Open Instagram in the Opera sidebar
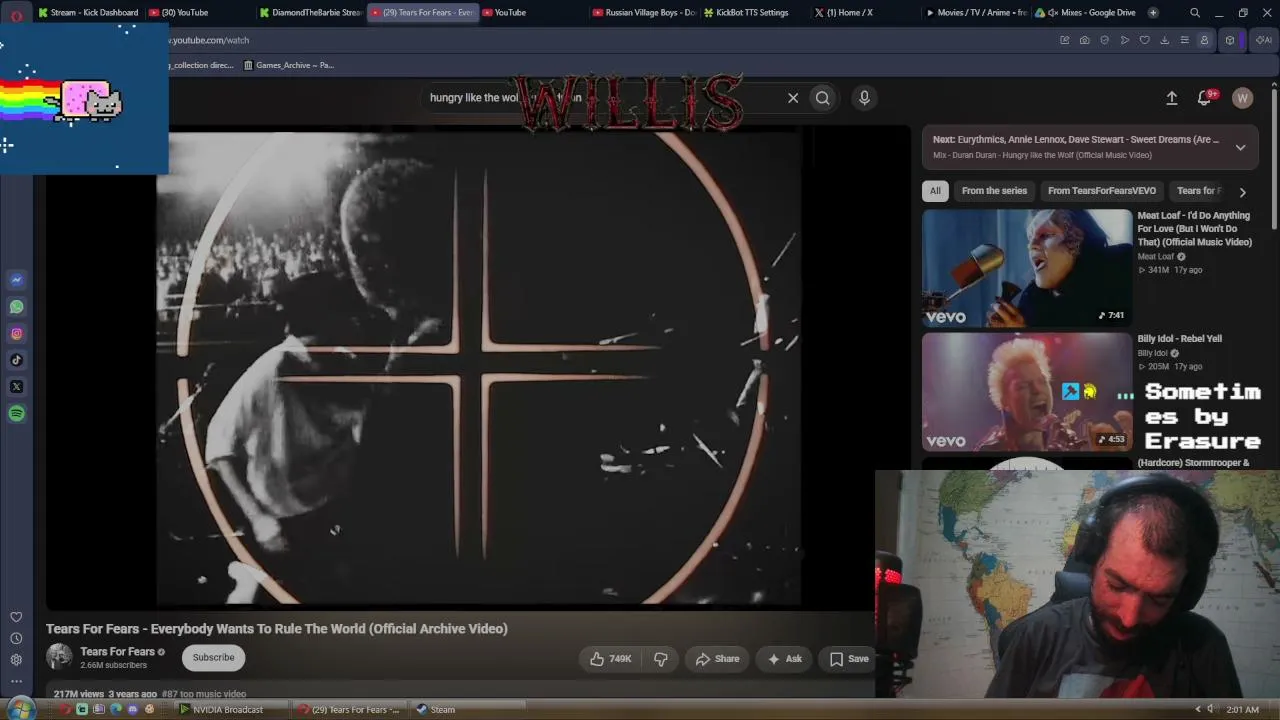 pyautogui.click(x=16, y=334)
